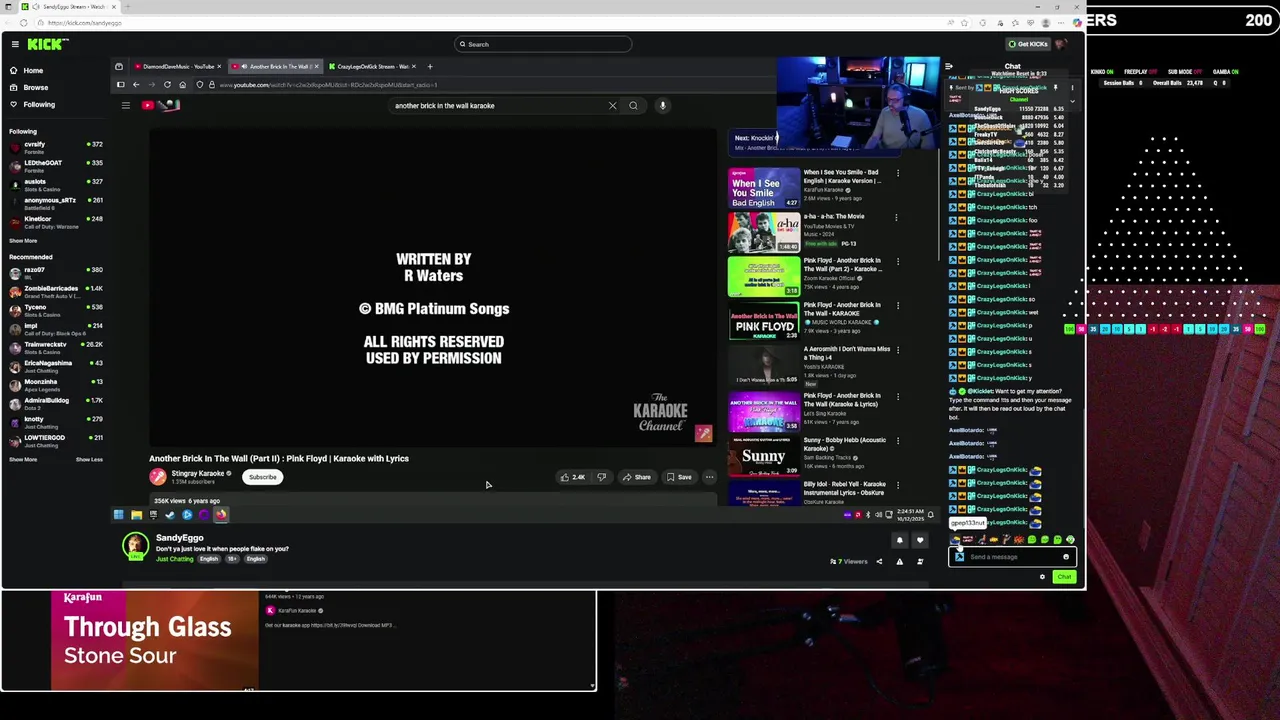Show more recommended channels
This screenshot has height=720, width=1280.
(23, 459)
